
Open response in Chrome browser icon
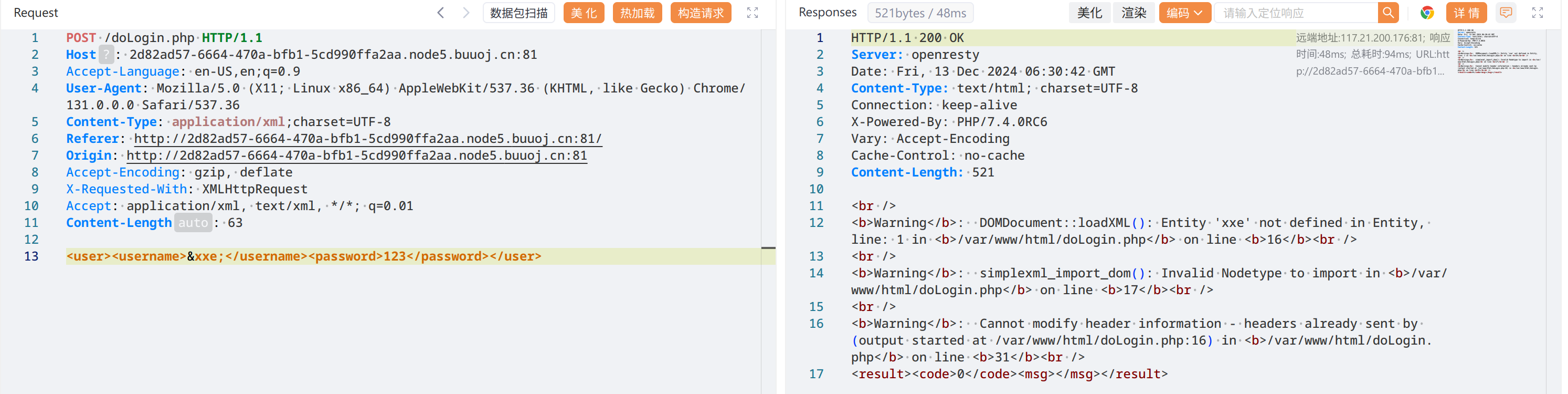(x=1427, y=13)
